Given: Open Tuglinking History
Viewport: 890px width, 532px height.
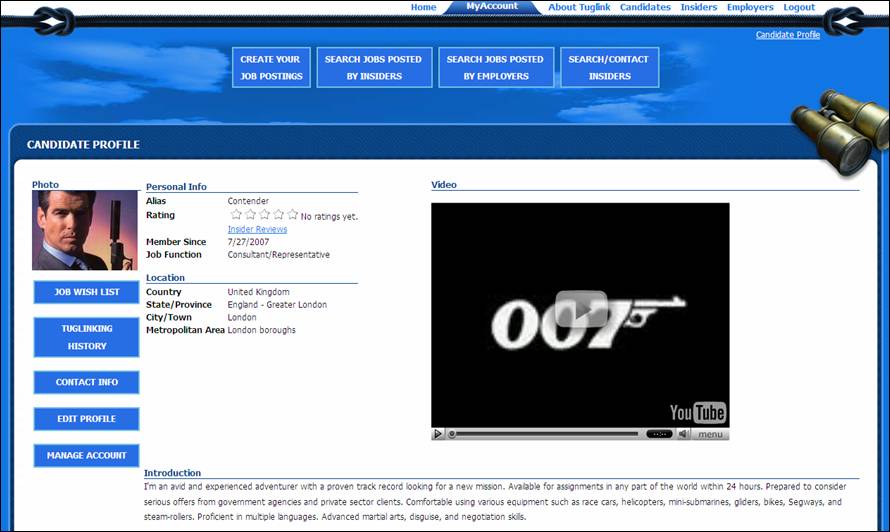Looking at the screenshot, I should pos(86,337).
